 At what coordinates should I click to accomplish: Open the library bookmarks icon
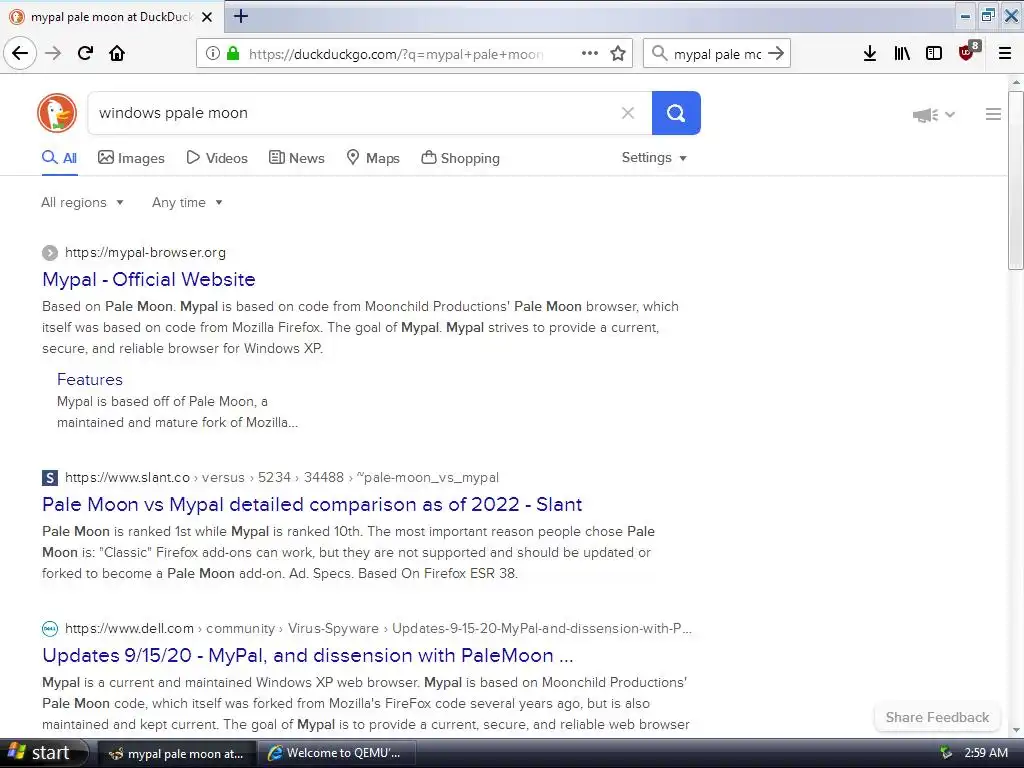tap(902, 54)
